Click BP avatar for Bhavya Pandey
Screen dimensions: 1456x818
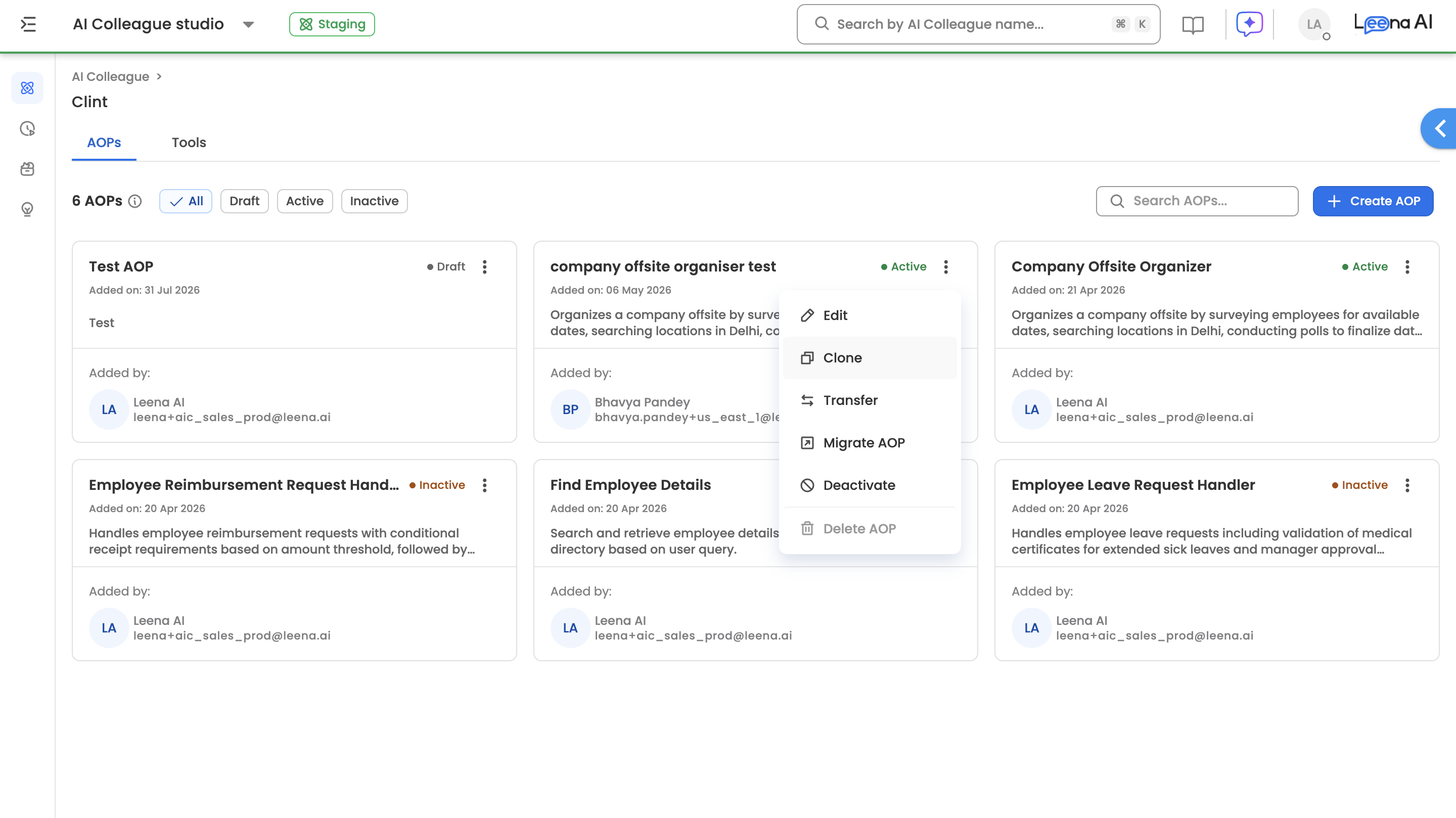click(x=570, y=410)
